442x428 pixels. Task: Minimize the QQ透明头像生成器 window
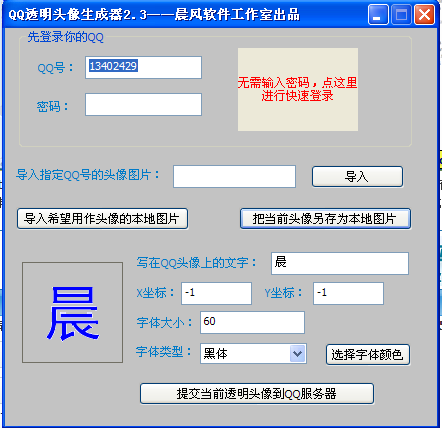click(378, 15)
